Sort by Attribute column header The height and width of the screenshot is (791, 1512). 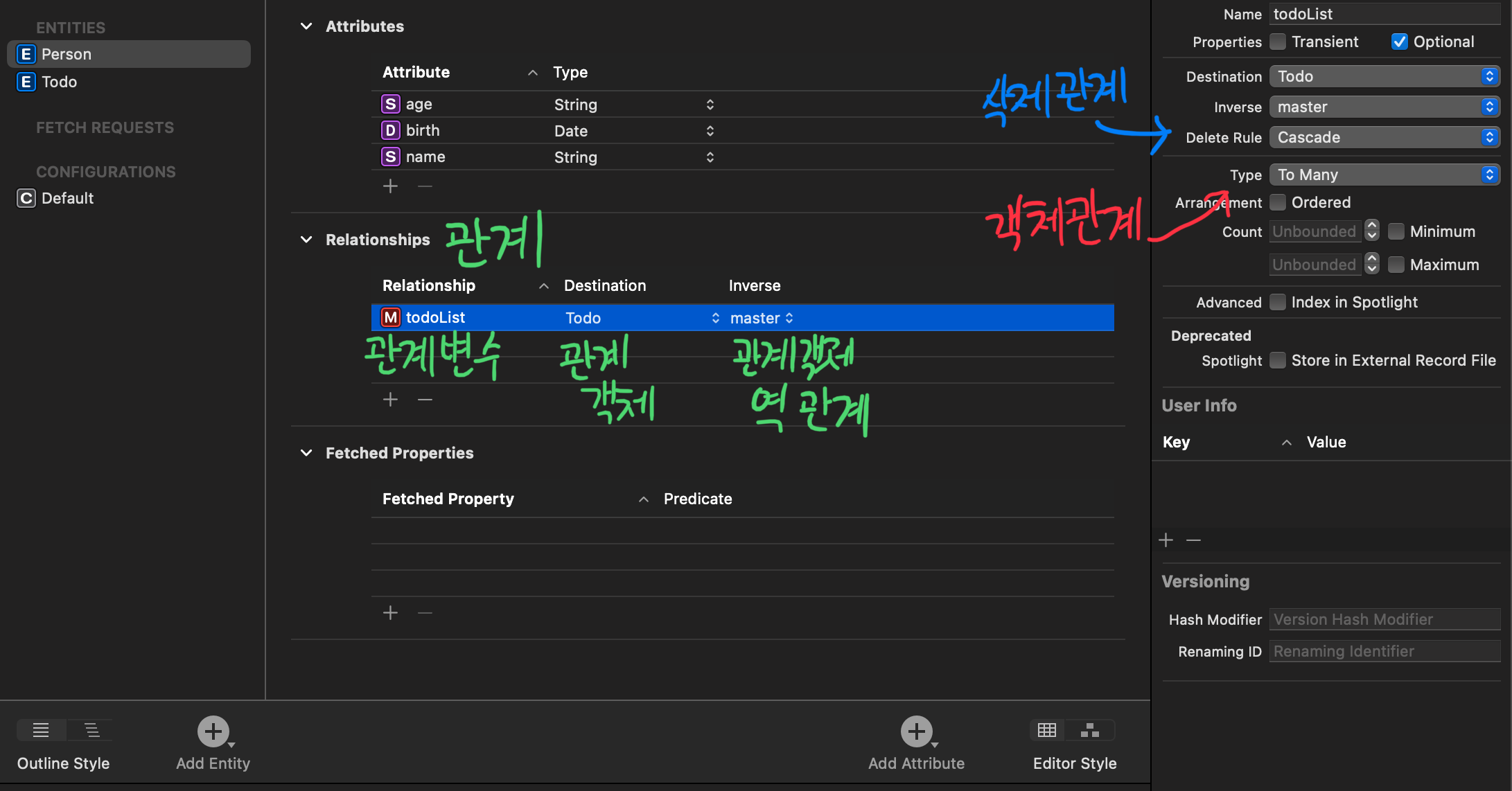tap(416, 72)
